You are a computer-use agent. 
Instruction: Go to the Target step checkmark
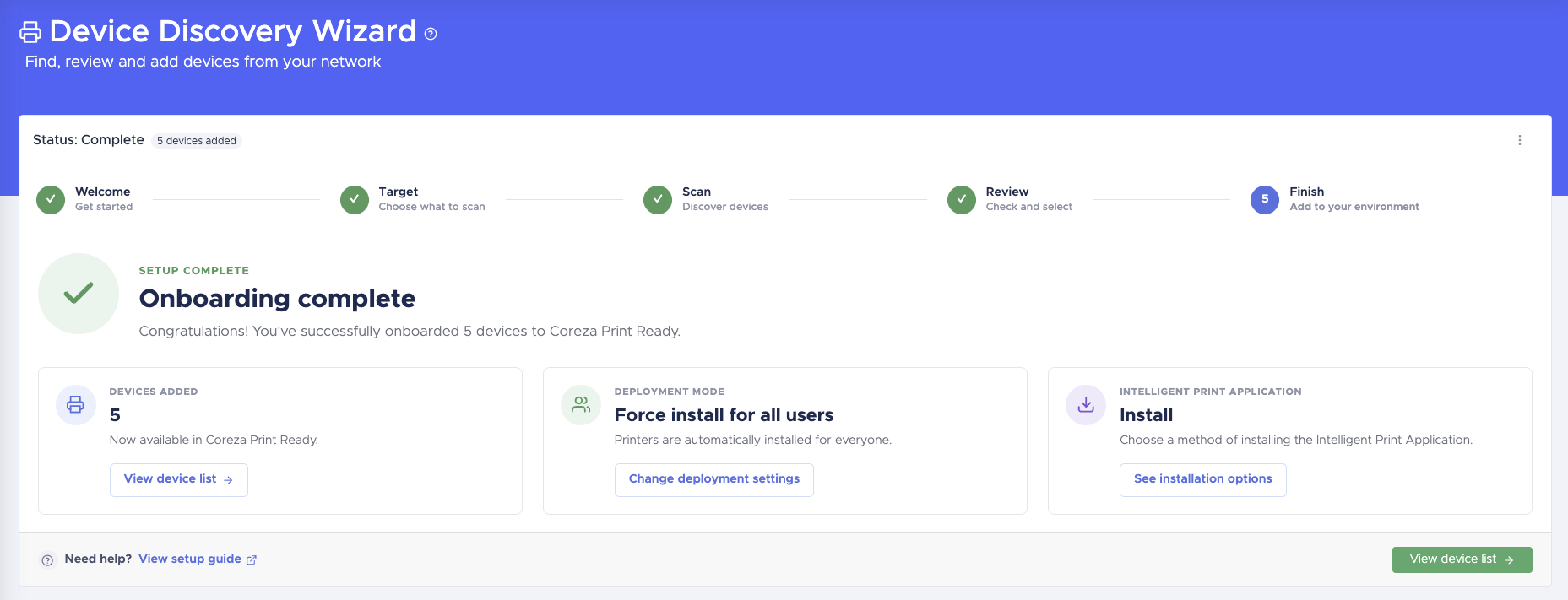[355, 200]
